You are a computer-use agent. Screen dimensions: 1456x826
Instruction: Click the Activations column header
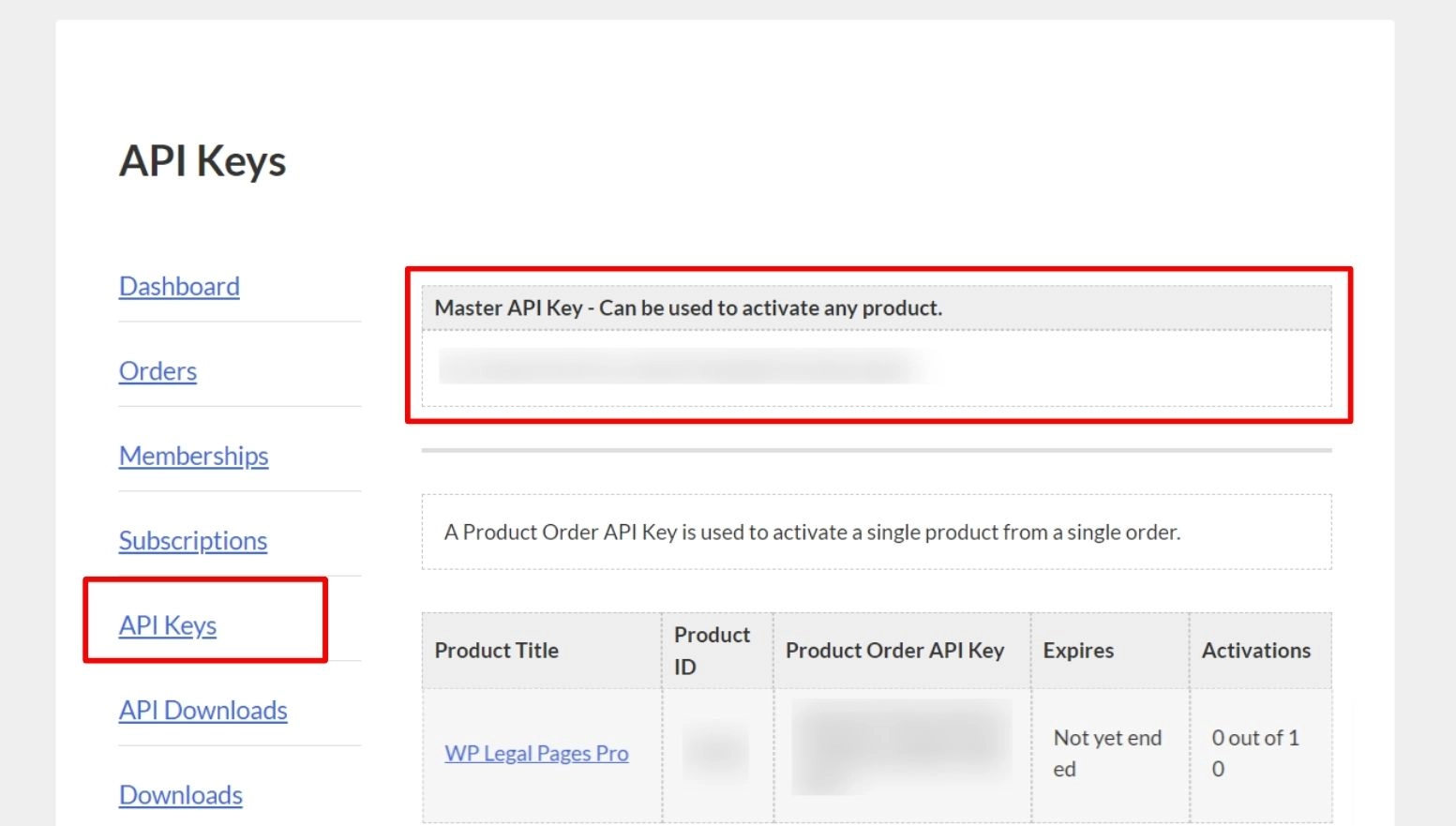coord(1256,650)
